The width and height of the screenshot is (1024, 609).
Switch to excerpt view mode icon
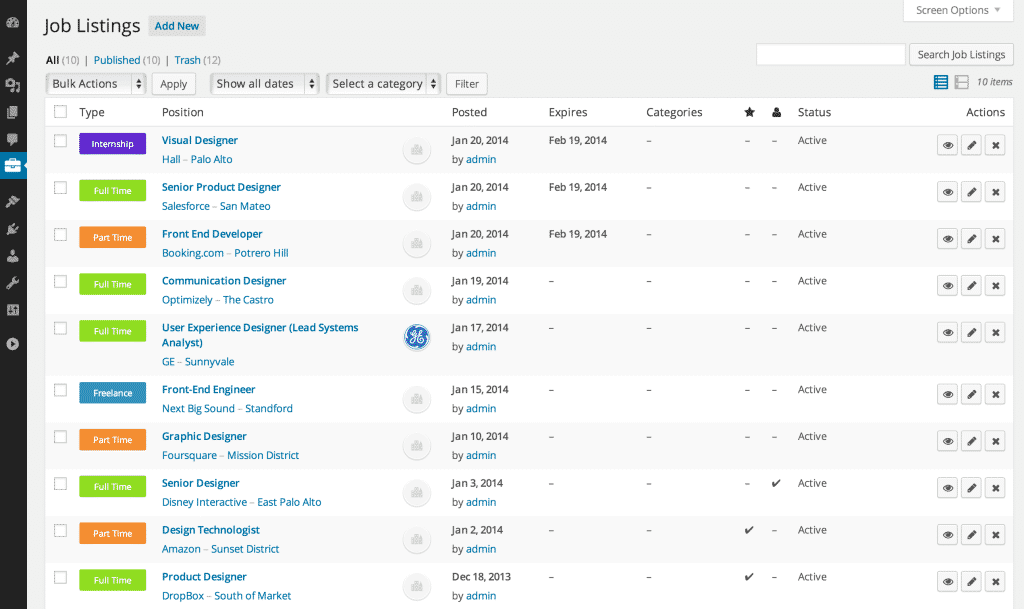coord(963,82)
